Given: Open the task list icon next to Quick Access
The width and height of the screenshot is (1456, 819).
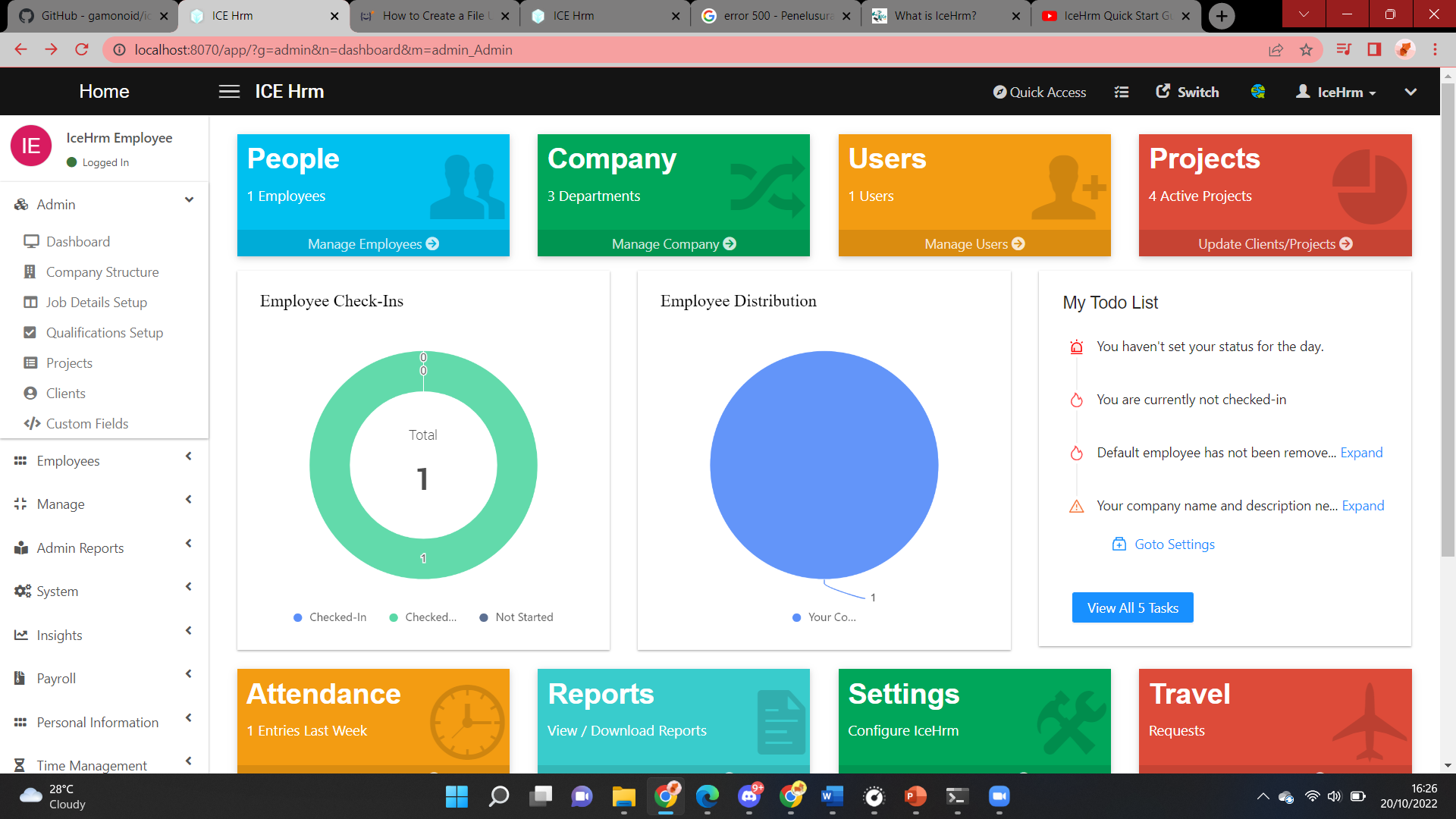Looking at the screenshot, I should point(1122,92).
